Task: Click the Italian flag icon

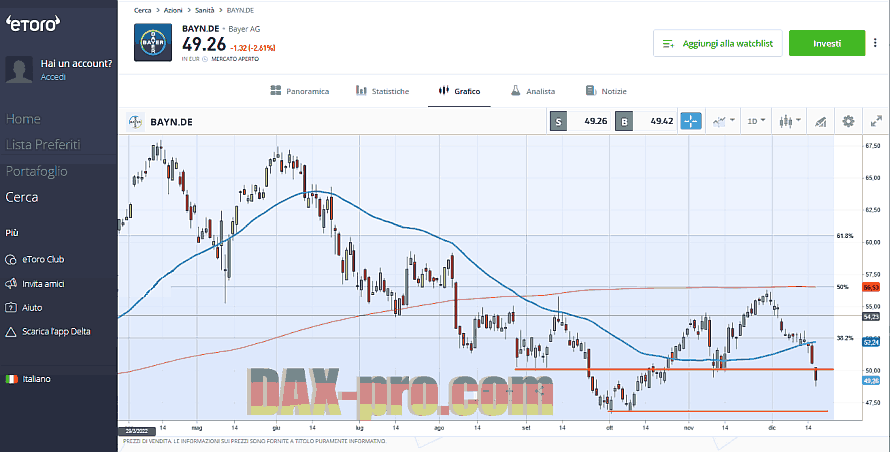Action: click(x=11, y=379)
